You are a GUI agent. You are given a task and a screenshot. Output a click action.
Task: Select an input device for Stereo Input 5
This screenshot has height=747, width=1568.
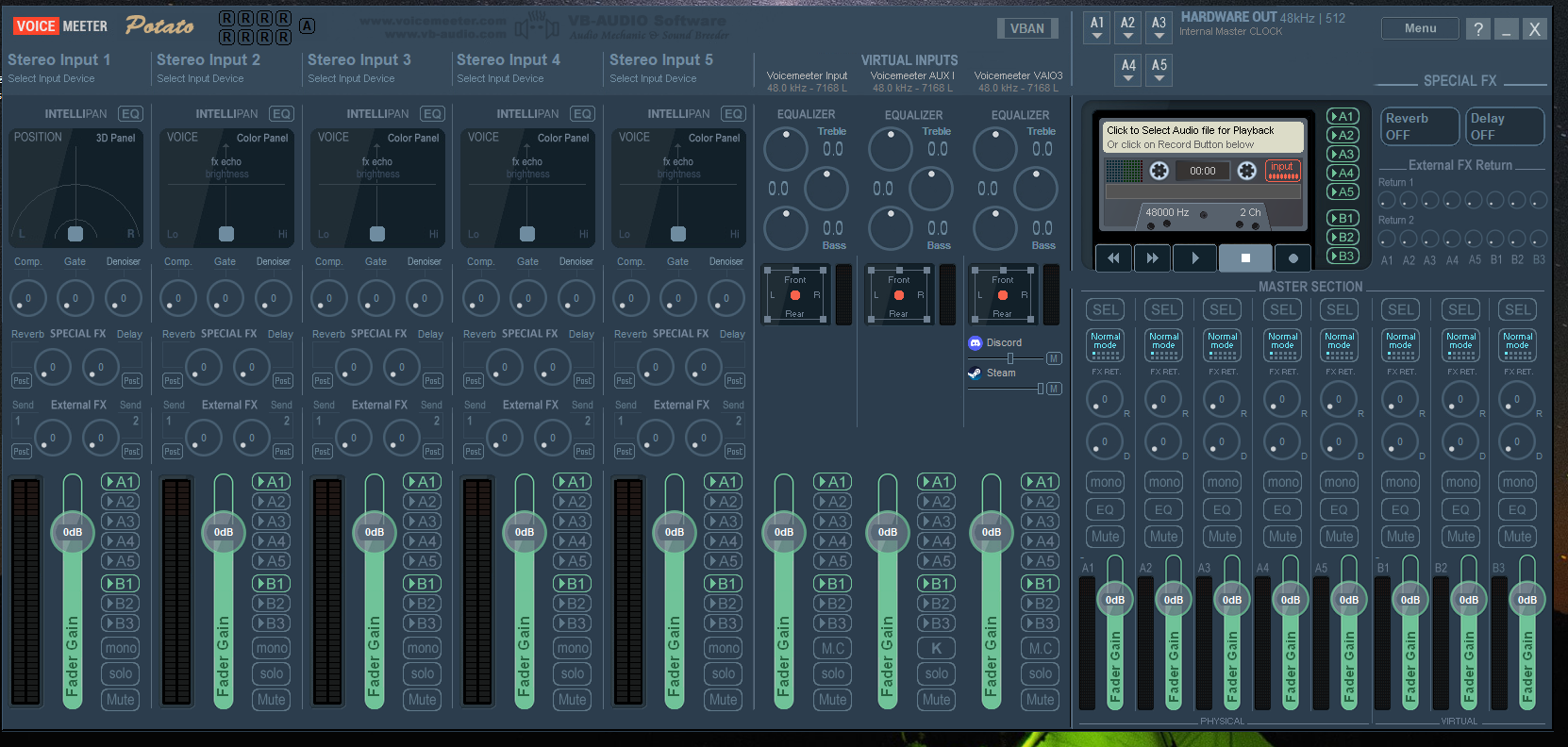pyautogui.click(x=653, y=79)
